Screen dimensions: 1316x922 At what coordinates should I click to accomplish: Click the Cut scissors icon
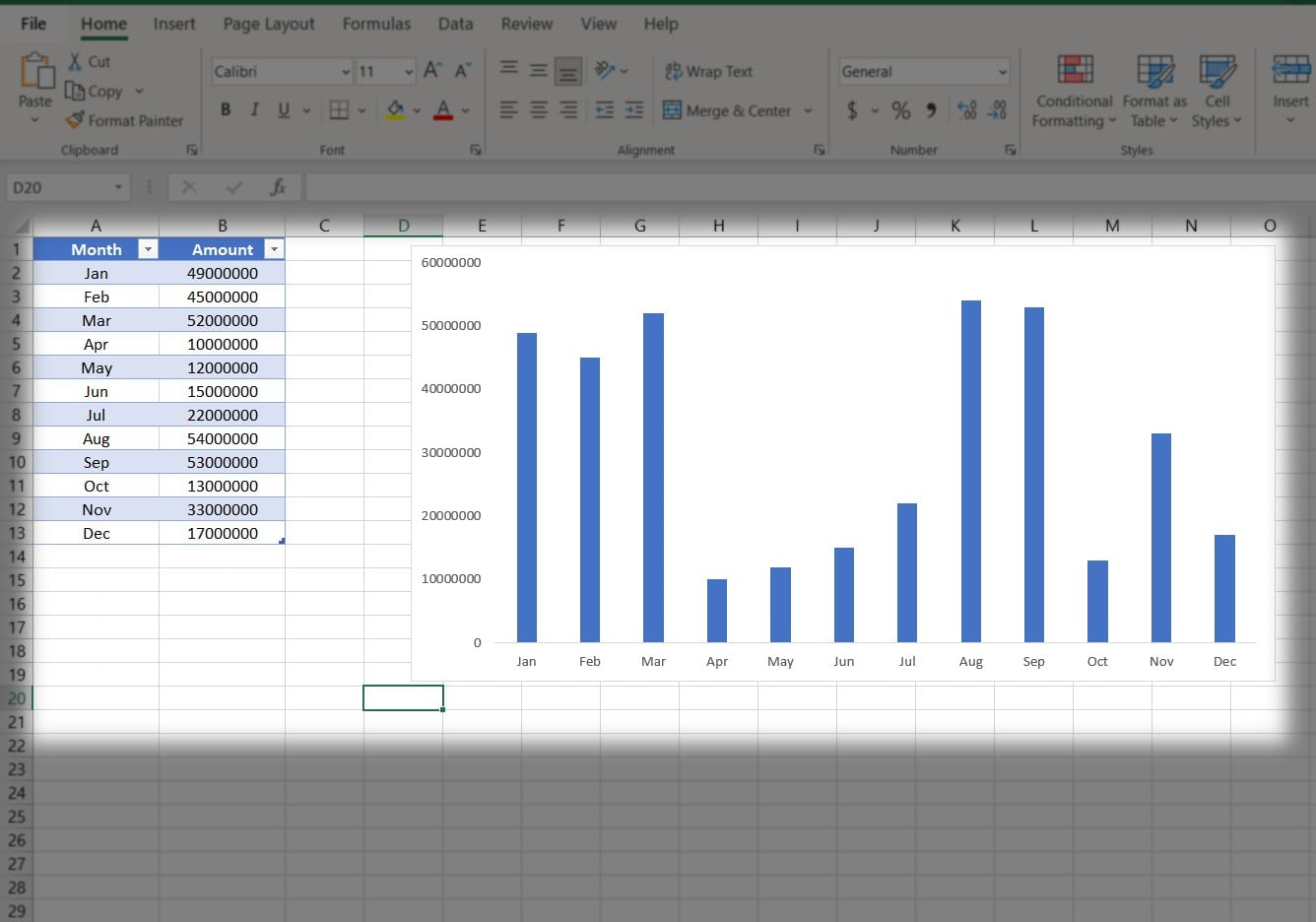tap(75, 61)
